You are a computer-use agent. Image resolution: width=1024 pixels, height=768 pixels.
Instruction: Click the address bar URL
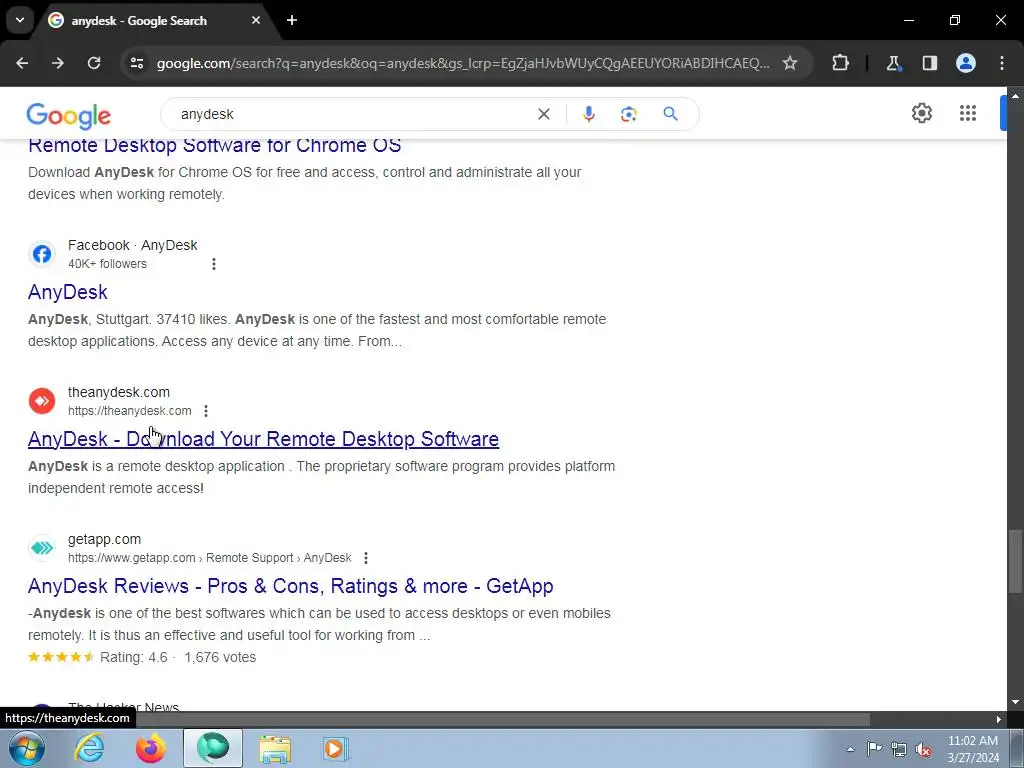pos(463,63)
